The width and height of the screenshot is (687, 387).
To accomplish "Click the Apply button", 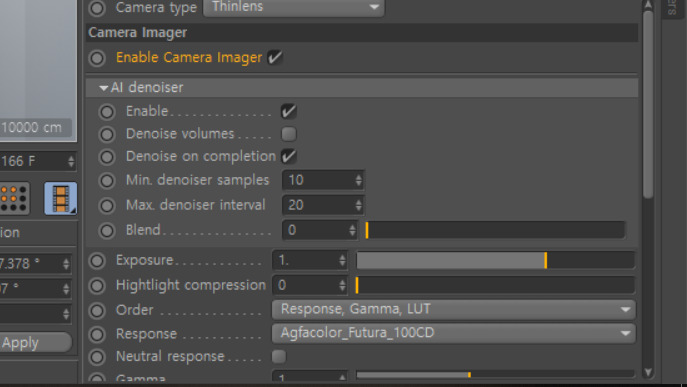I will pyautogui.click(x=35, y=343).
